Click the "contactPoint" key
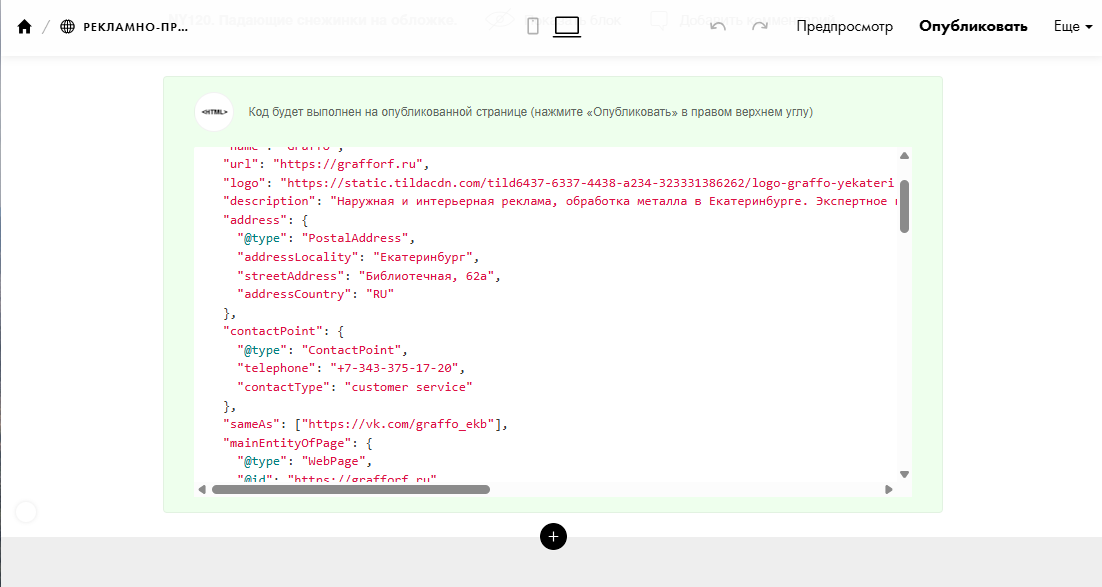The height and width of the screenshot is (587, 1102). [273, 331]
